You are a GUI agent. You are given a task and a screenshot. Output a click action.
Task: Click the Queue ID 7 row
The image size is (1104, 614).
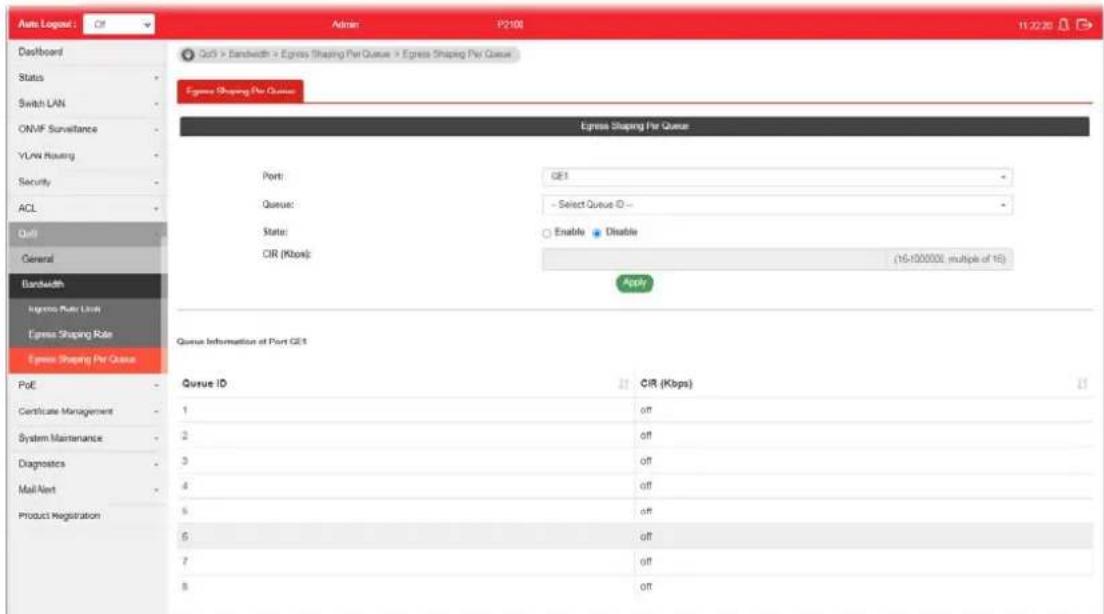tap(635, 562)
